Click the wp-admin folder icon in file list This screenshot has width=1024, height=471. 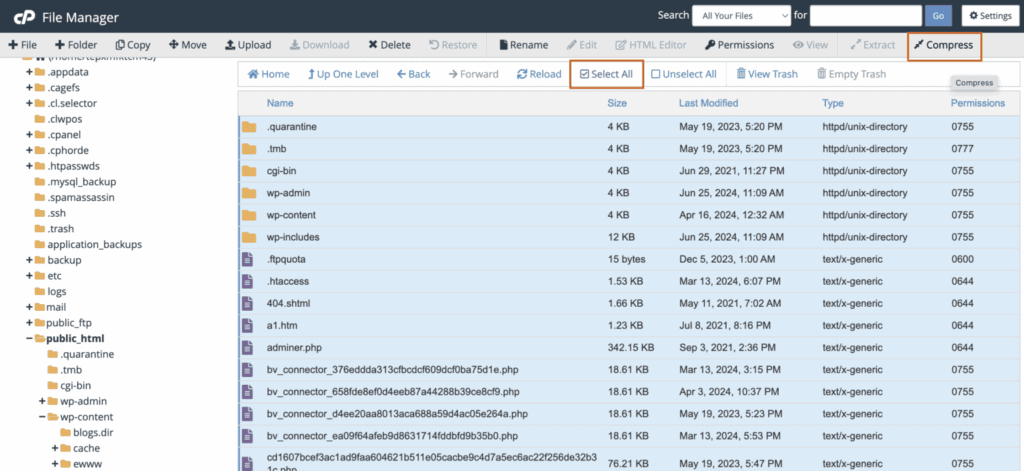[249, 193]
